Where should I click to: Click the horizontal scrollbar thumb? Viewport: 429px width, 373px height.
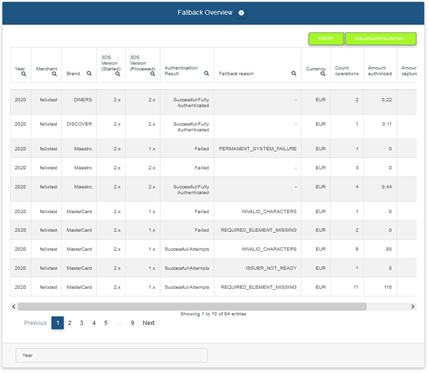(x=192, y=307)
